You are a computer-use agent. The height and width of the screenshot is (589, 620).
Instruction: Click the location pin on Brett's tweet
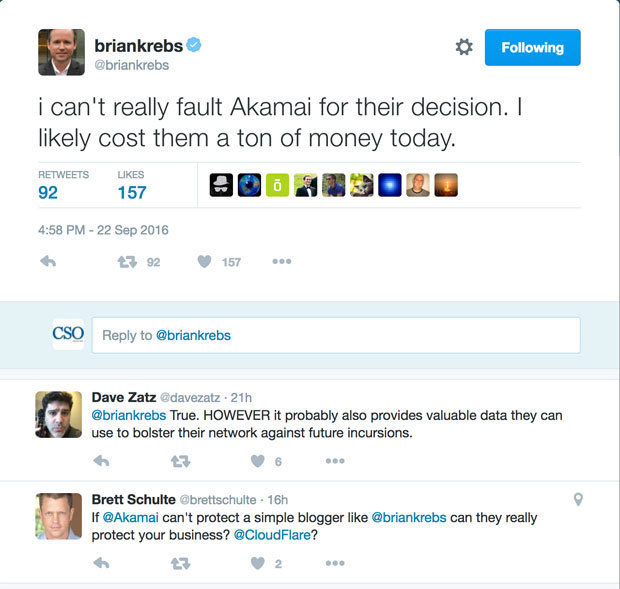[577, 500]
